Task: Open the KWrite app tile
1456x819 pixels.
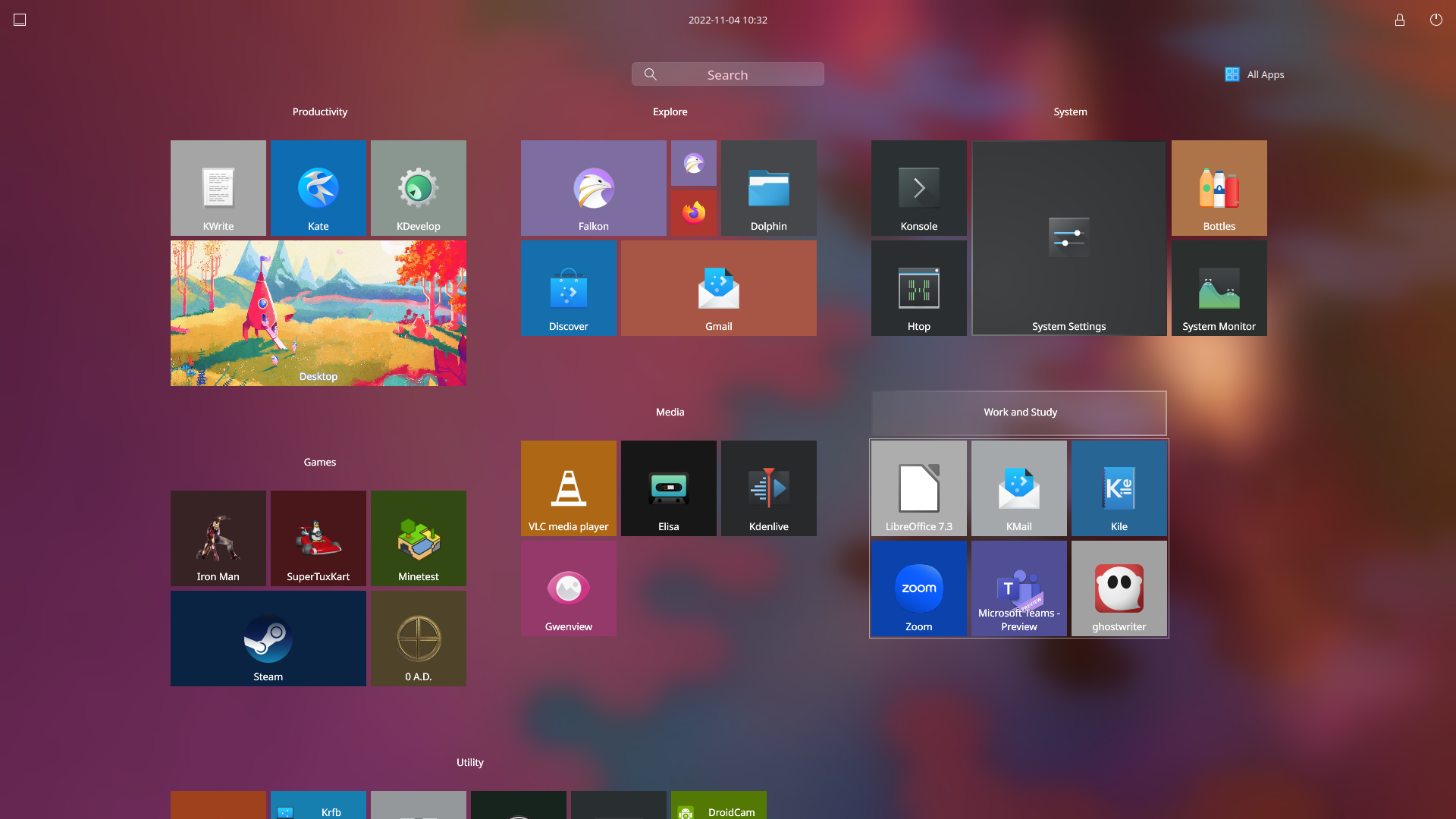Action: [x=218, y=188]
